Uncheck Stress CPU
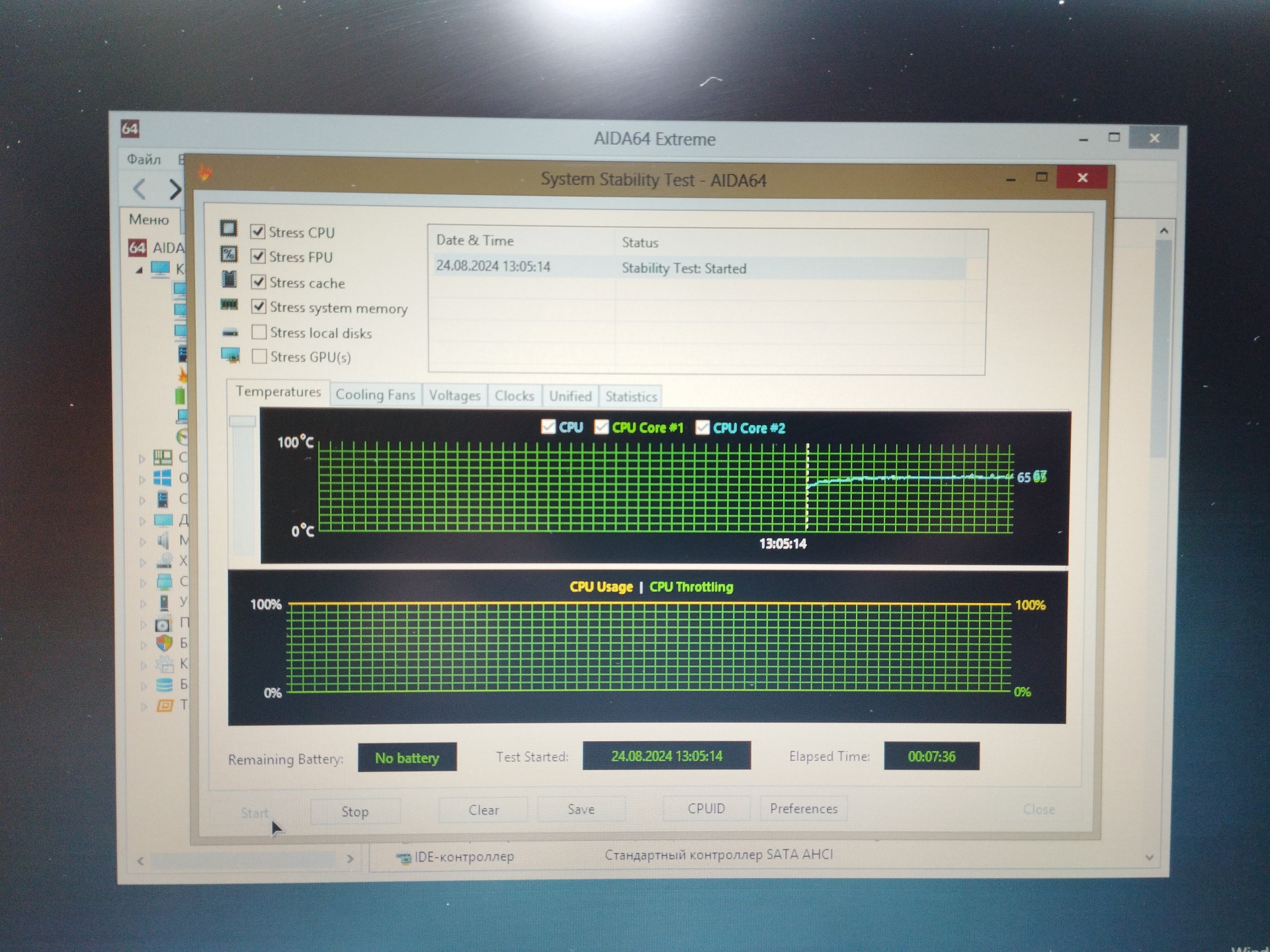The width and height of the screenshot is (1270, 952). tap(258, 231)
